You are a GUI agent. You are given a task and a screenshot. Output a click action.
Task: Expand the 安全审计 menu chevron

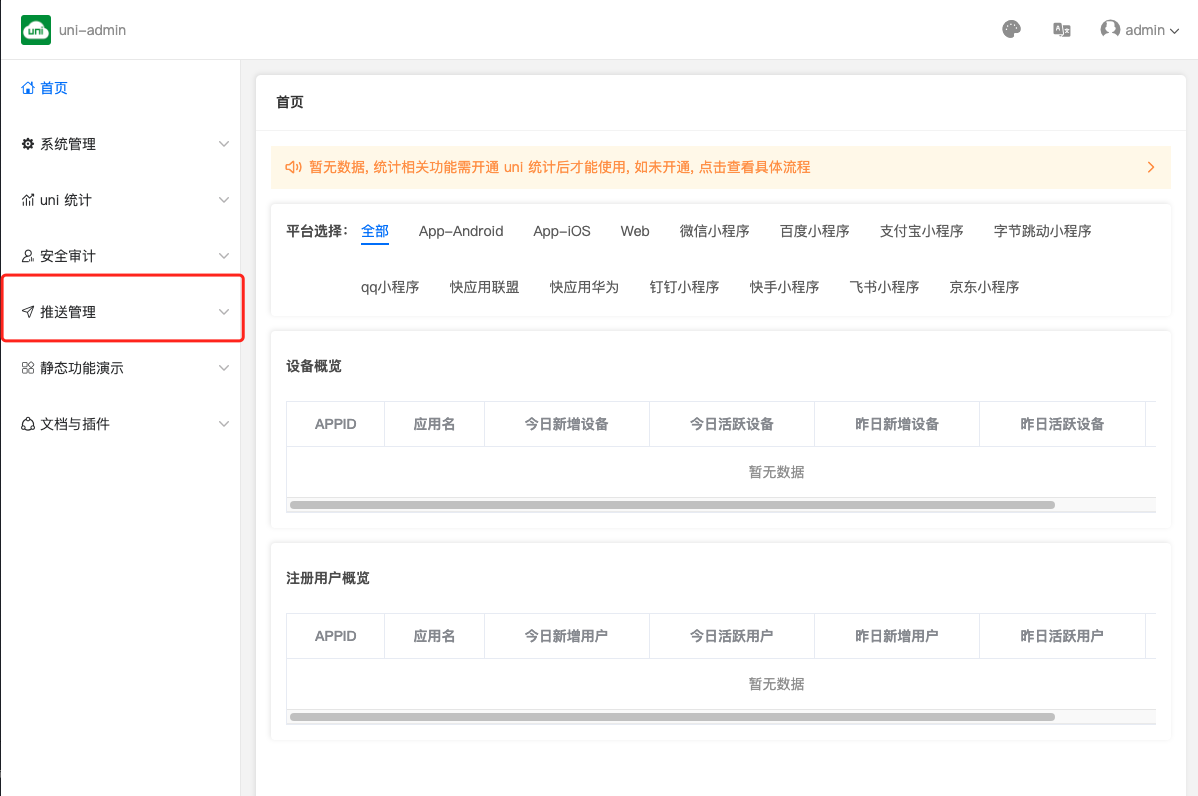click(x=224, y=256)
